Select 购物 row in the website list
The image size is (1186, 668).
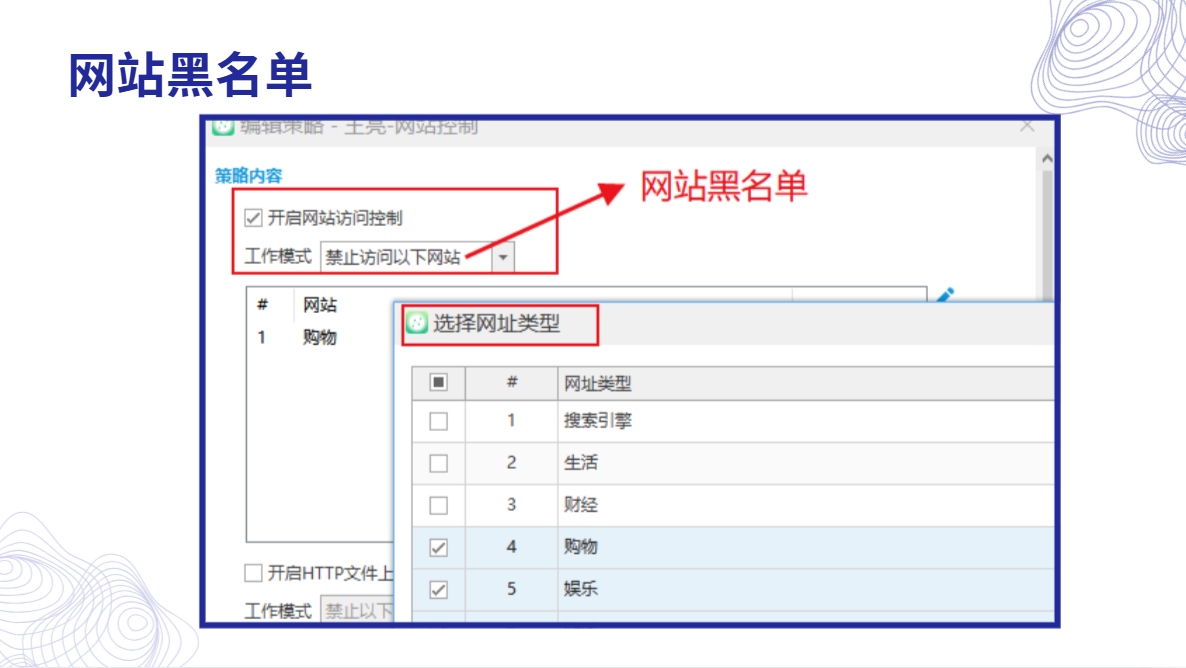pos(319,337)
